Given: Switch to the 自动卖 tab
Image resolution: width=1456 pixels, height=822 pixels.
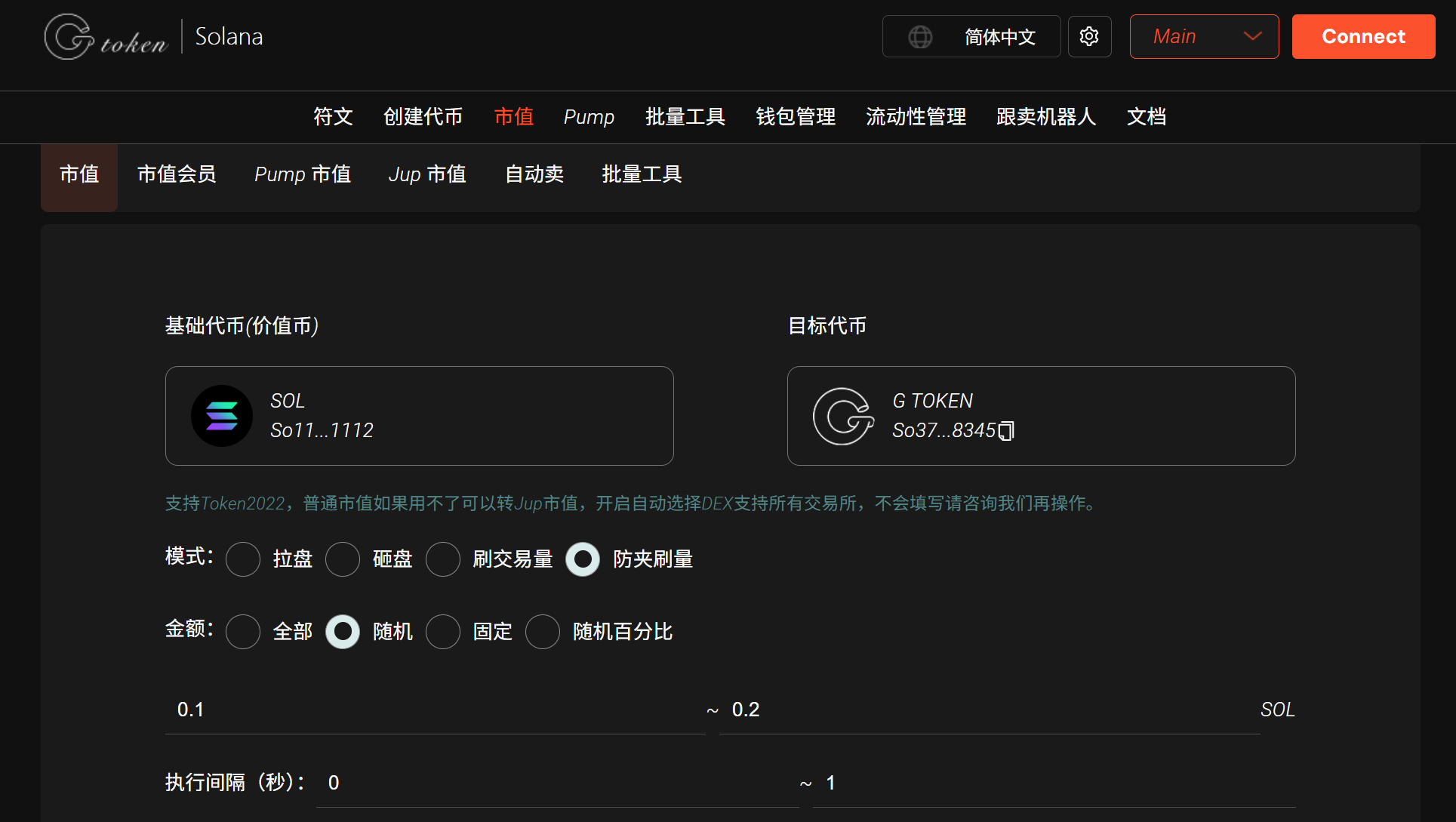Looking at the screenshot, I should click(534, 174).
